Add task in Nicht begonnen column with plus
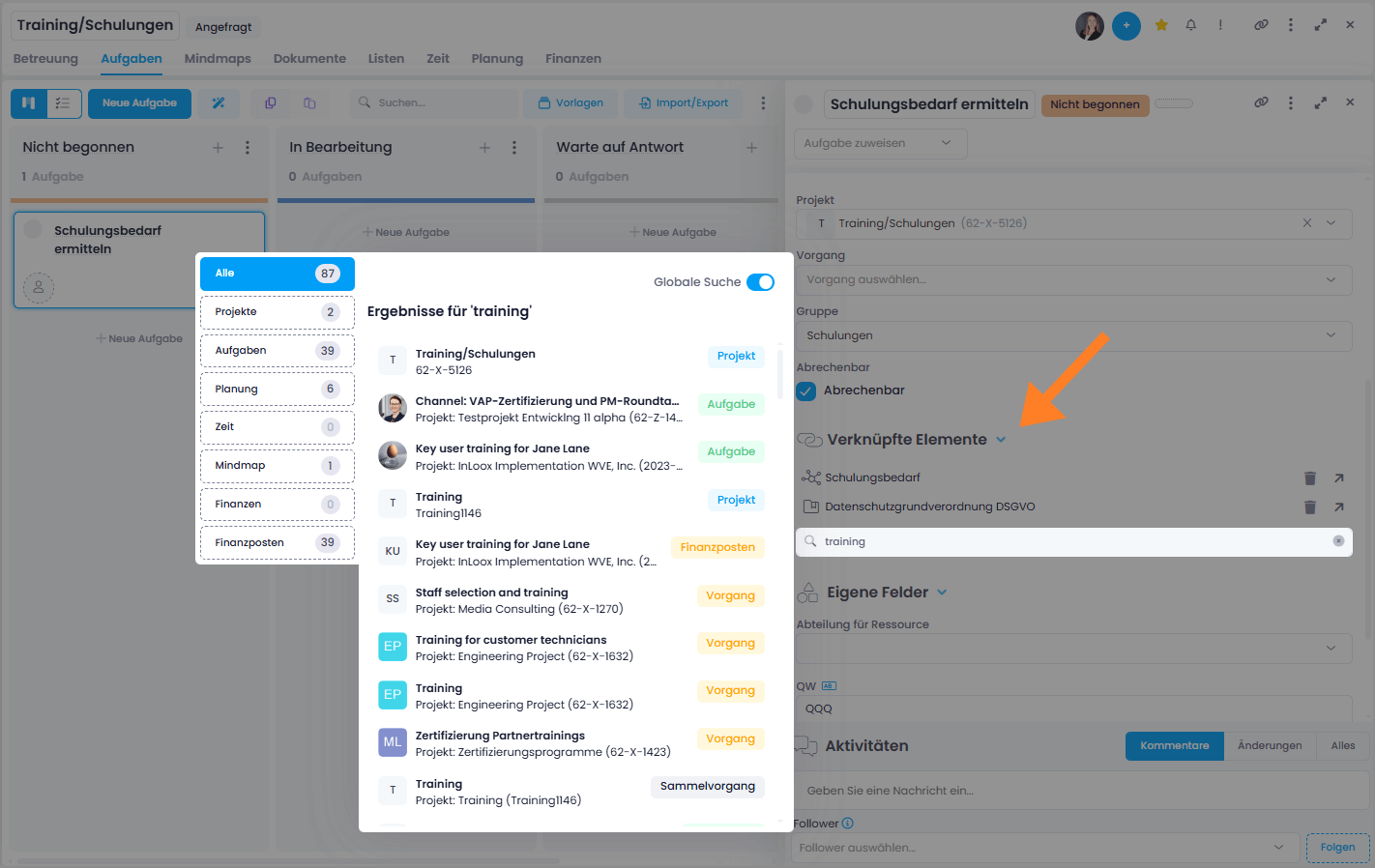Image resolution: width=1375 pixels, height=868 pixels. pos(218,148)
